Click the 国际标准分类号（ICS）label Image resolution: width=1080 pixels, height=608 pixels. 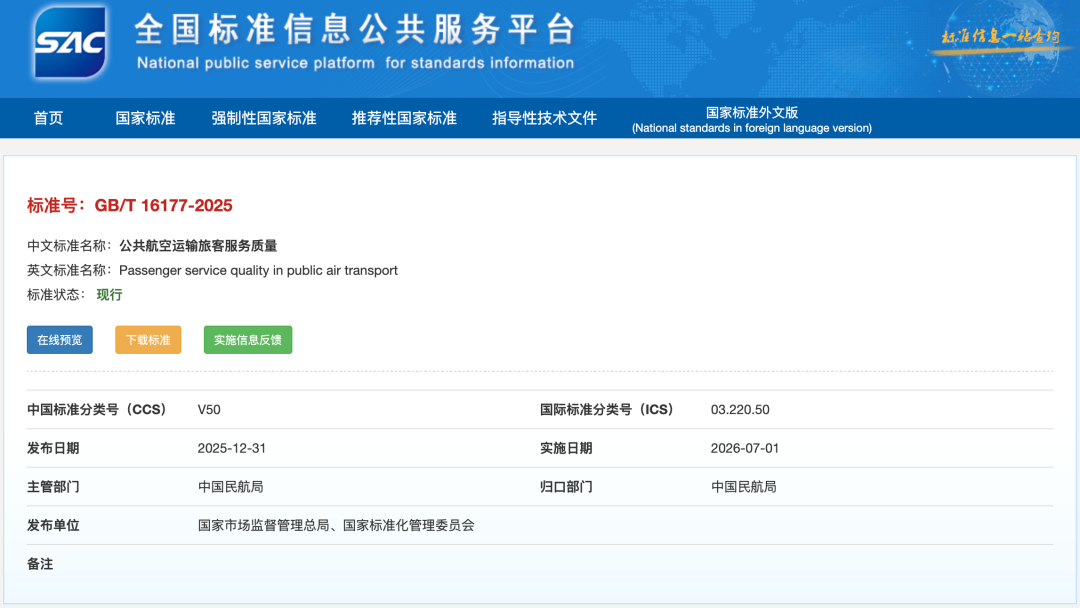(607, 410)
